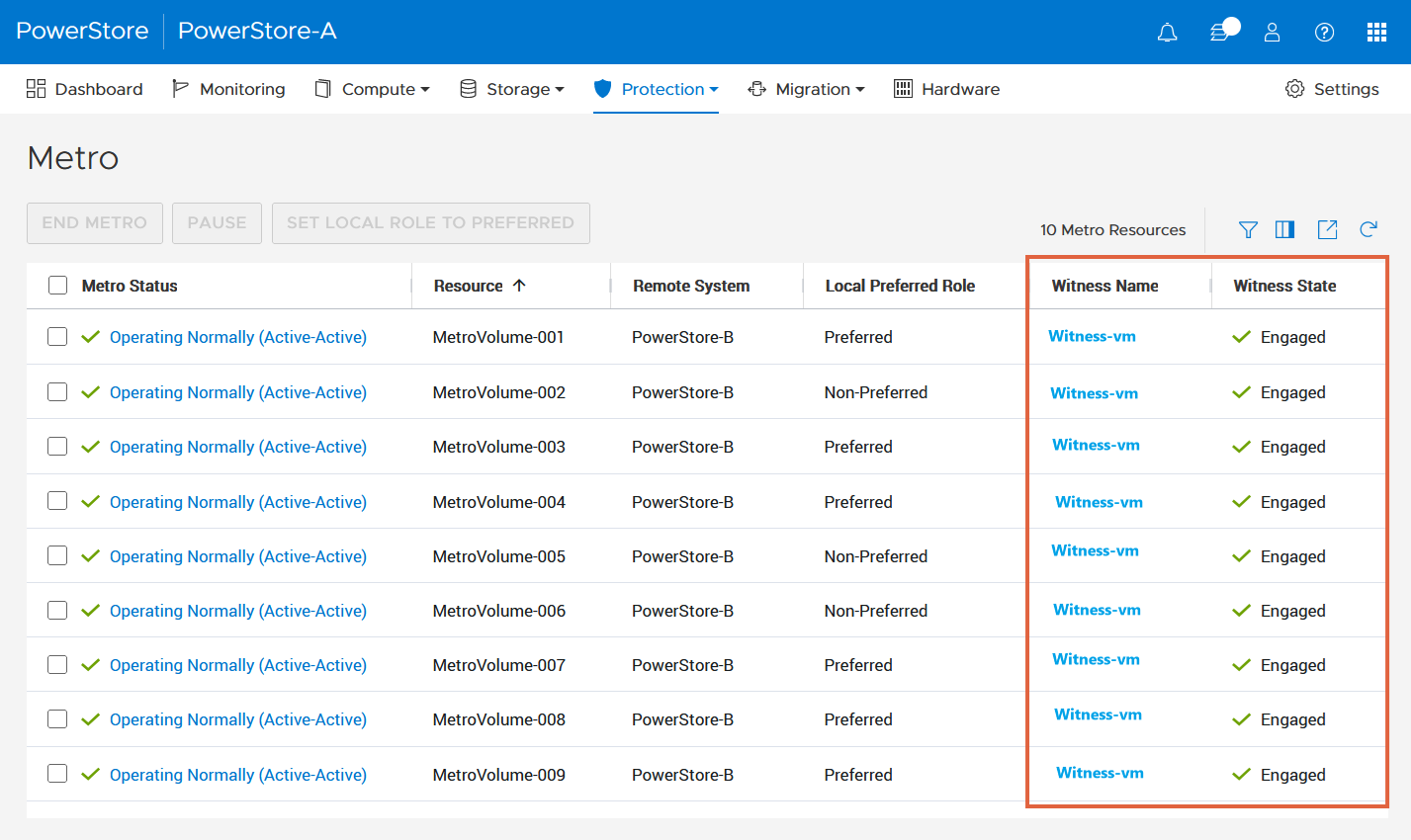The width and height of the screenshot is (1411, 840).
Task: Go to the Dashboard menu item
Action: coord(85,89)
